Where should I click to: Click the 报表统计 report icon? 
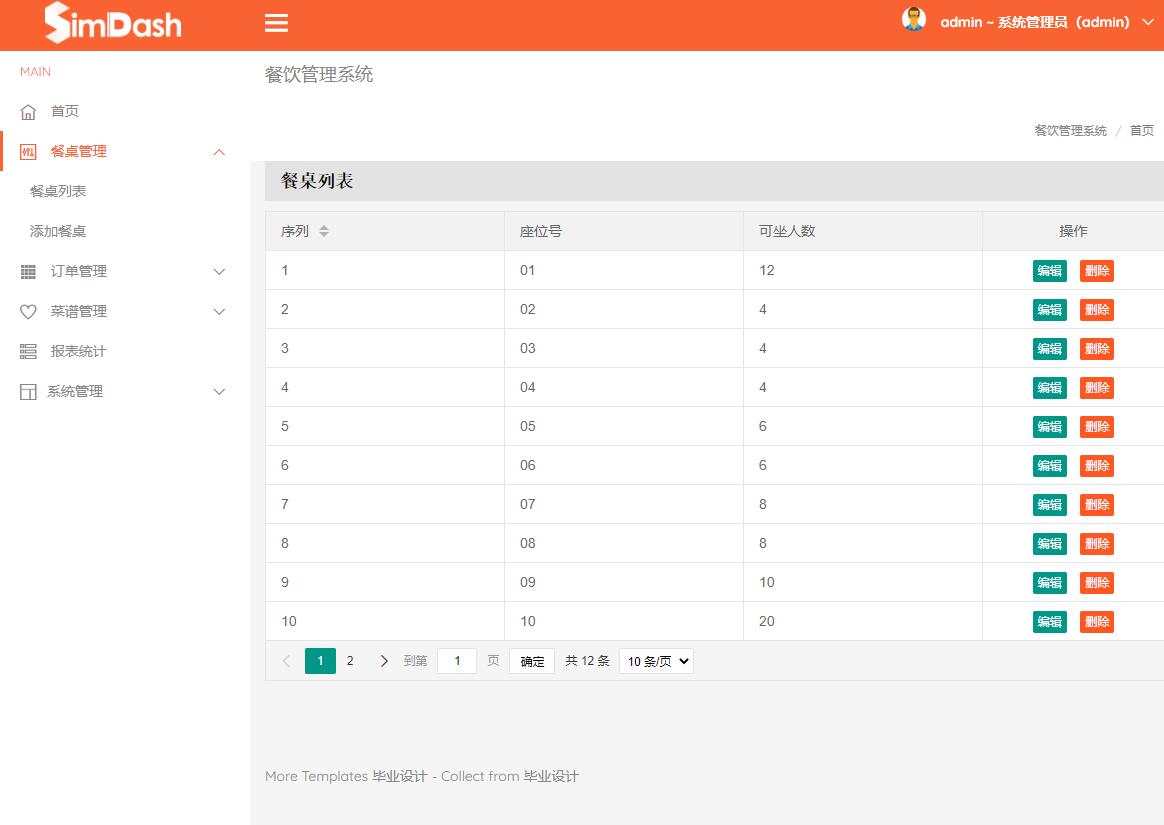pos(28,351)
